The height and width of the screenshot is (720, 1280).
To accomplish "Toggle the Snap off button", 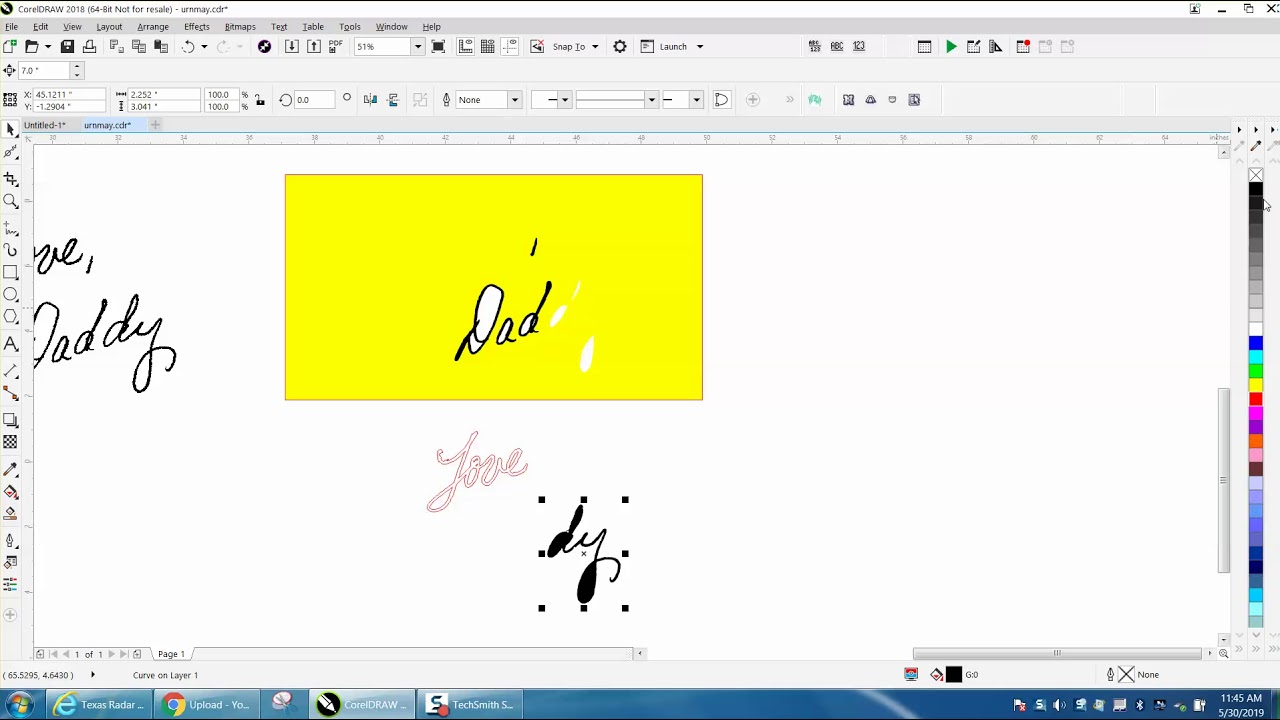I will click(x=537, y=46).
